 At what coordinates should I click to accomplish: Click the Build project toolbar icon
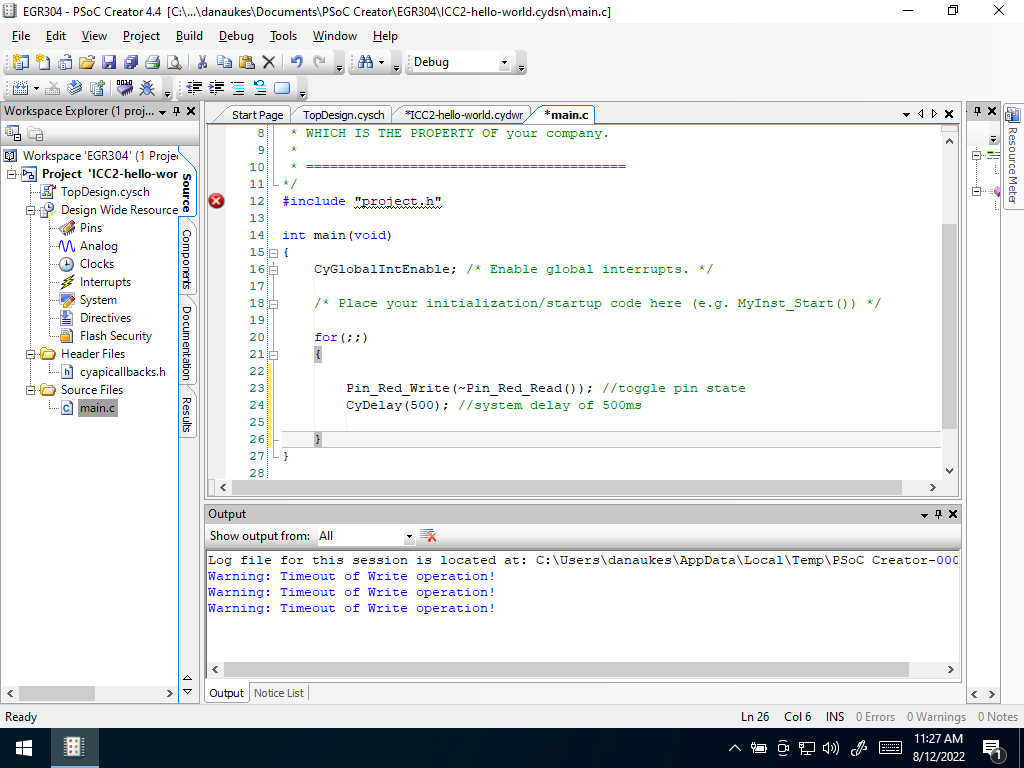[21, 88]
